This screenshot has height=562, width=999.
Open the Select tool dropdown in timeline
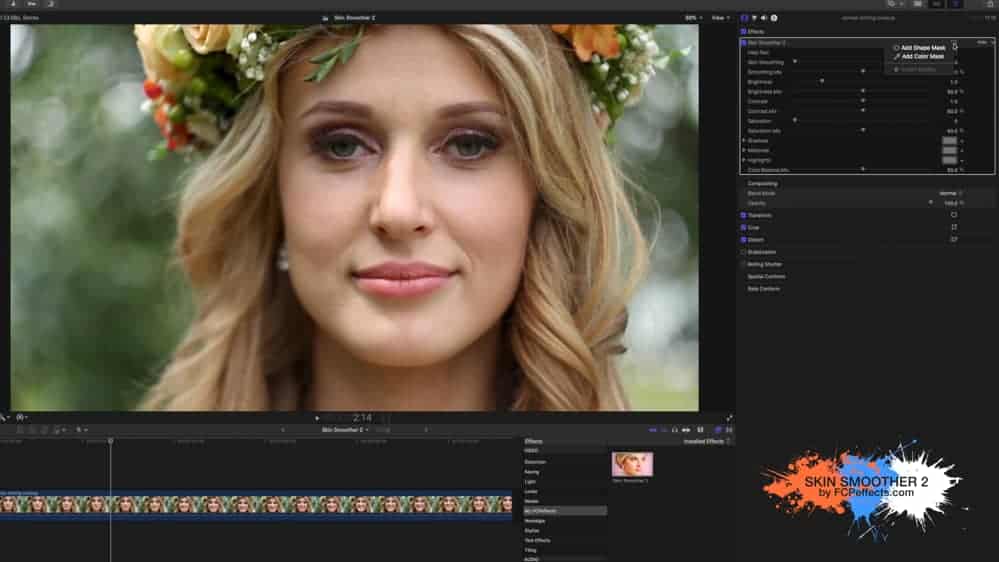[x=82, y=430]
